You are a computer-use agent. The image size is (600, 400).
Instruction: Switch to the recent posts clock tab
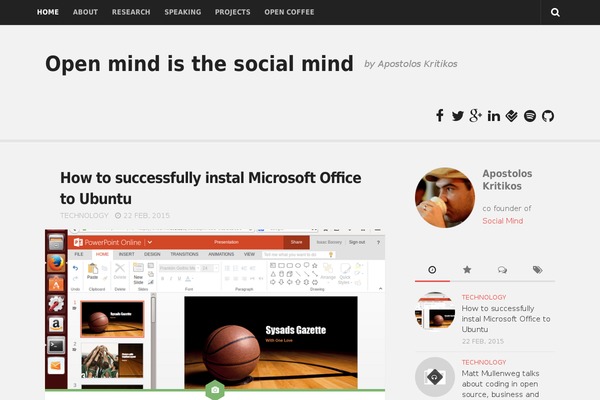(432, 270)
